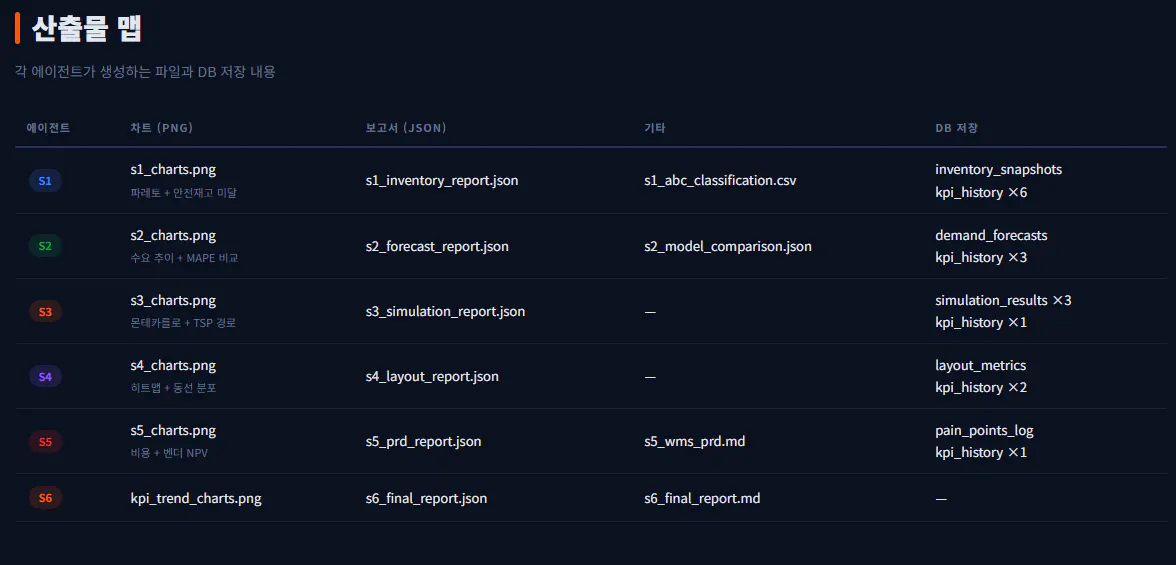Click the orange S3 agent badge
Image resolution: width=1176 pixels, height=565 pixels.
(x=45, y=311)
